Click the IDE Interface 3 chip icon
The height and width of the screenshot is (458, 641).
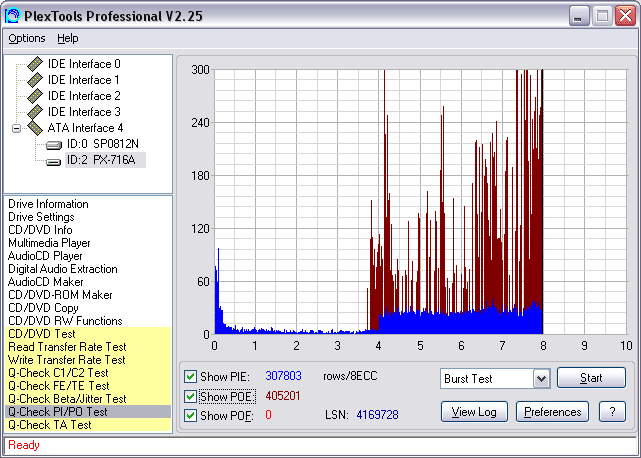tap(35, 112)
